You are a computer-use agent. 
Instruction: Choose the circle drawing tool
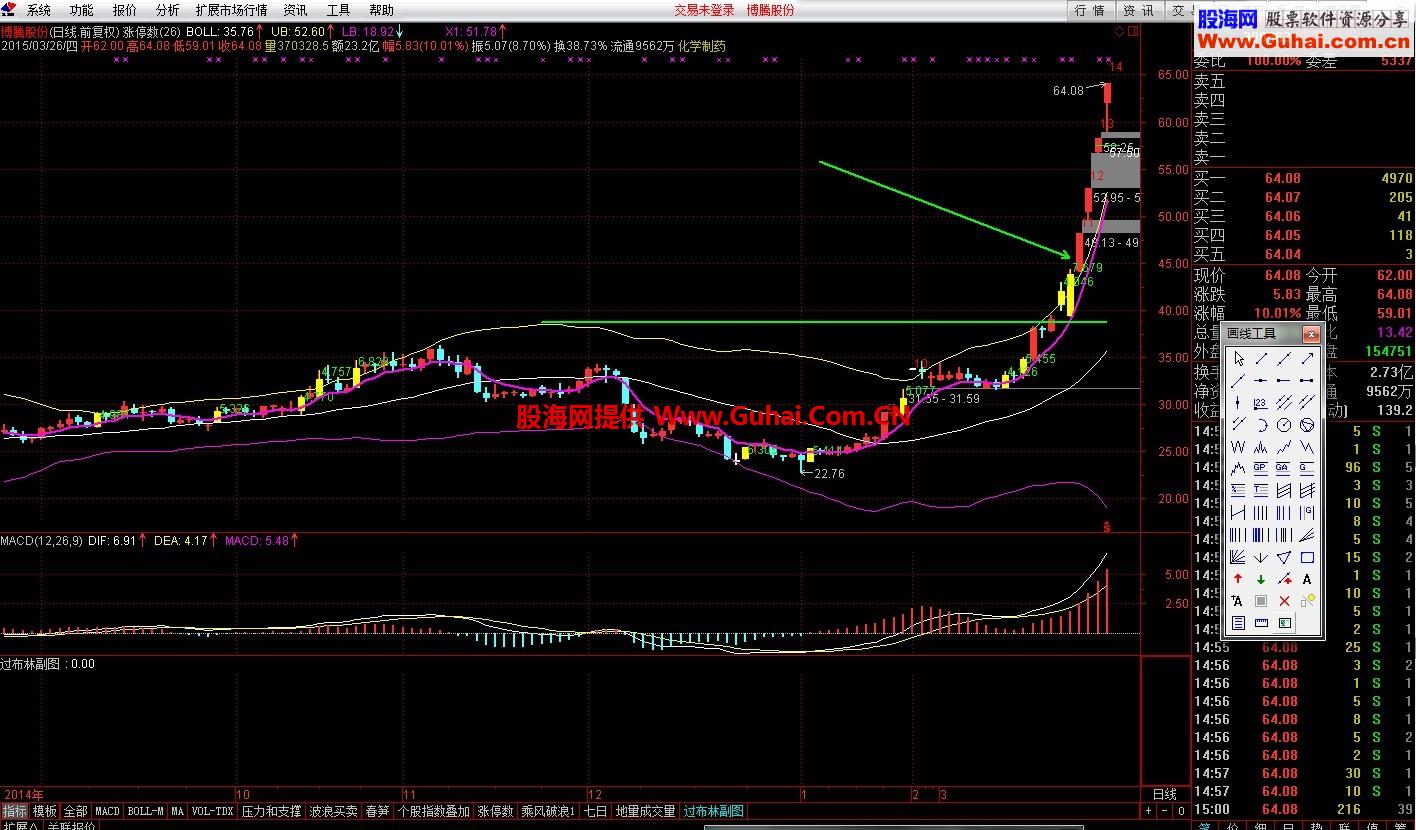[1284, 425]
